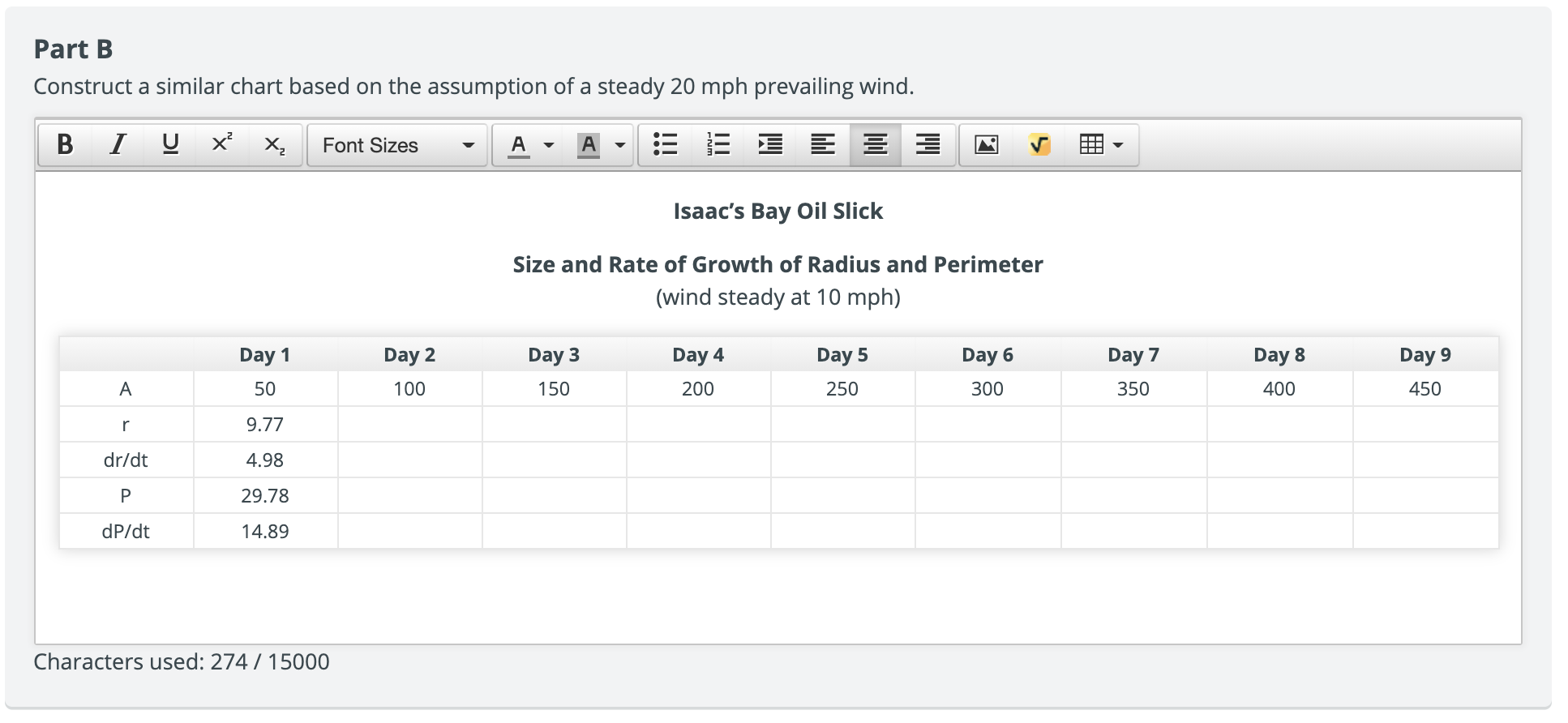Click the empty dr/dt cell under Day 5

(x=842, y=460)
